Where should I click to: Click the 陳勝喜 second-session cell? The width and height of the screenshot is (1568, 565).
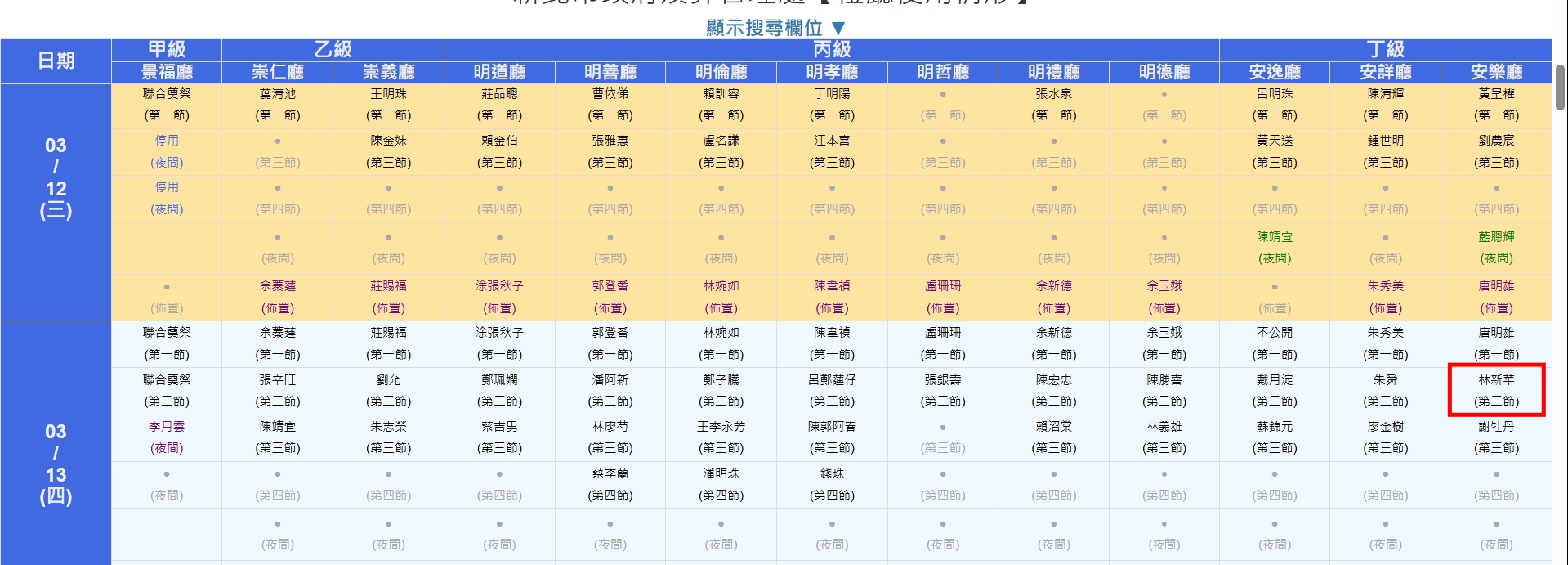coord(1164,391)
